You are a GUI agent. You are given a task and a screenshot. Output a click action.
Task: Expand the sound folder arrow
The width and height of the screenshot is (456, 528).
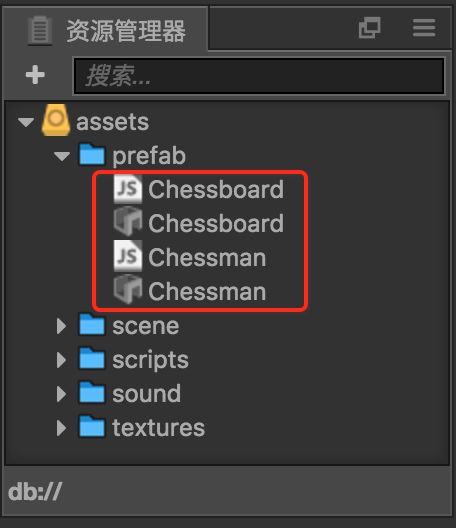tap(61, 394)
